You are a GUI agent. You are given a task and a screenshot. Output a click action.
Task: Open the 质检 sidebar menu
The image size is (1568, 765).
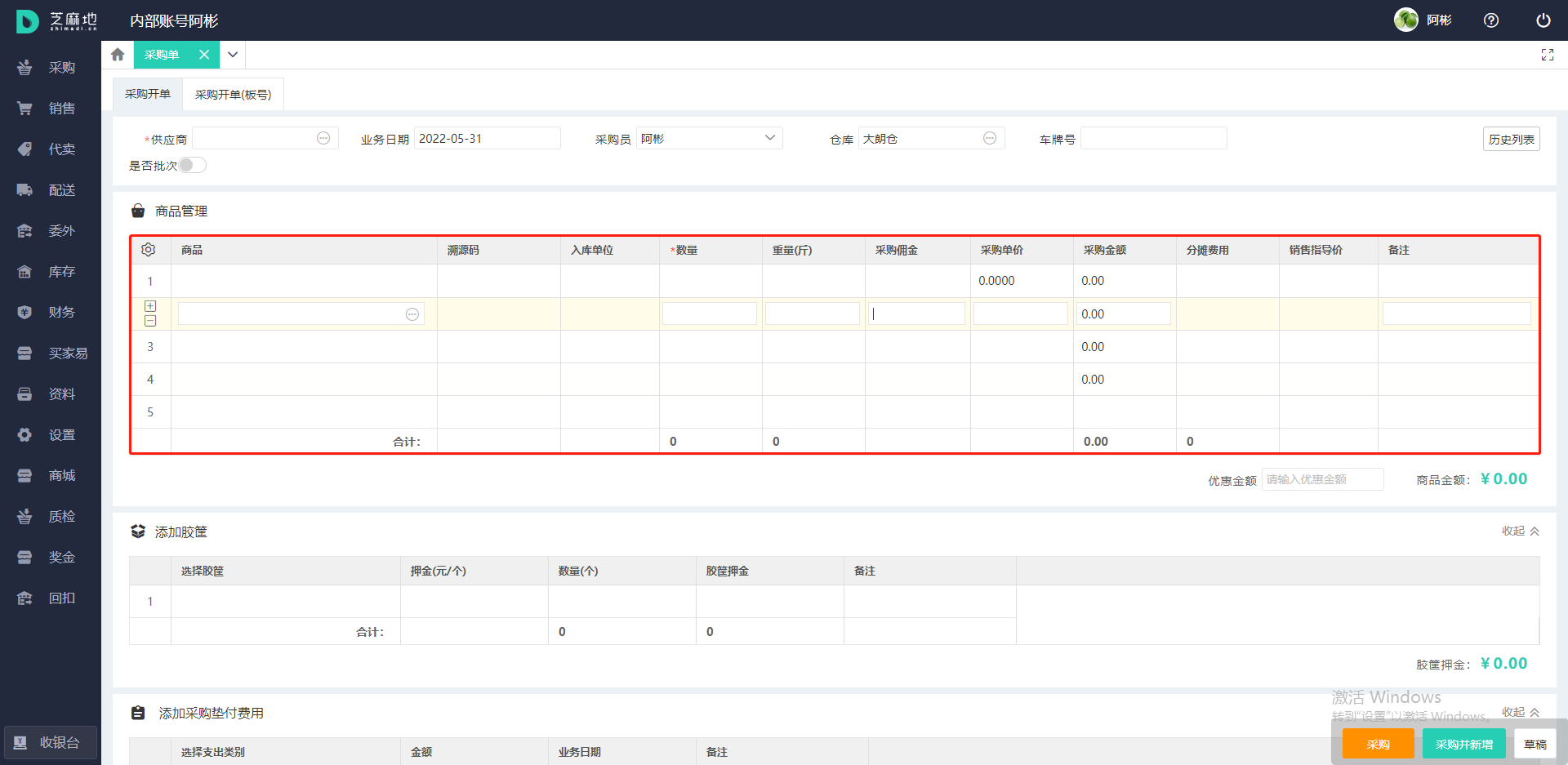(51, 517)
